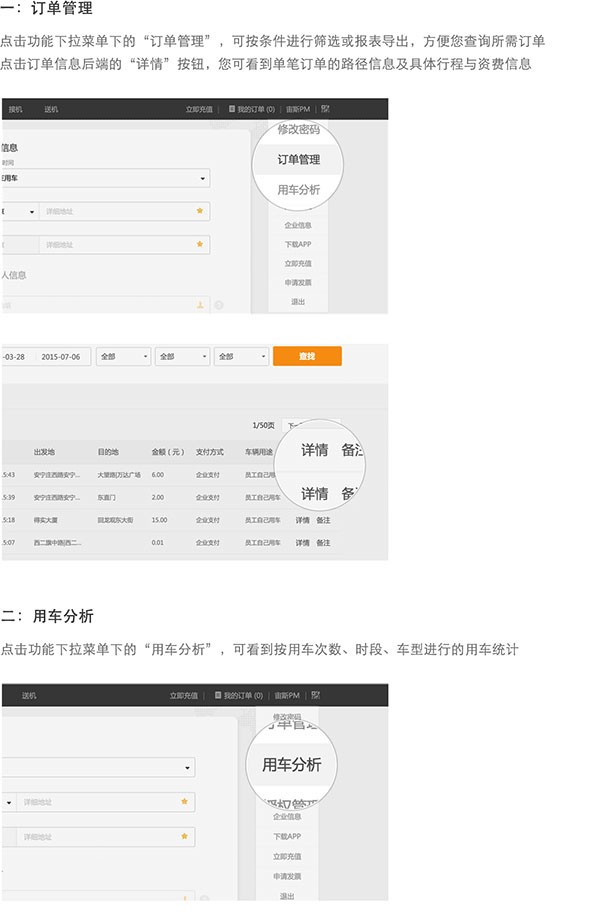Screen dimensions: 595x915
Task: Select 下载APP in the 订单管理 illustration dropdown menu
Action: [x=298, y=245]
